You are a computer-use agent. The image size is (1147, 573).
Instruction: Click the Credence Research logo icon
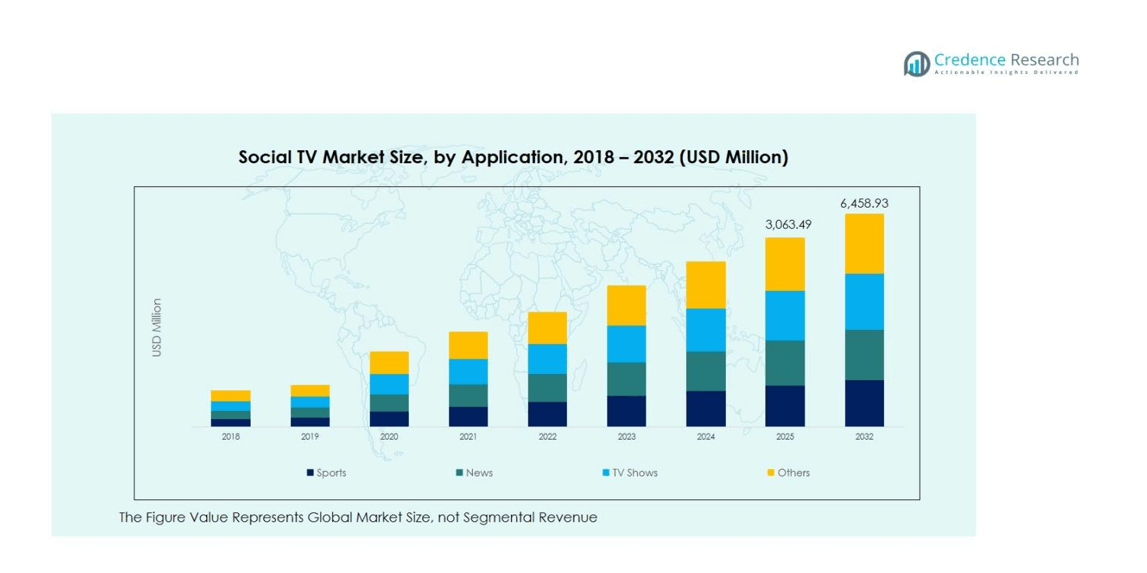tap(916, 64)
